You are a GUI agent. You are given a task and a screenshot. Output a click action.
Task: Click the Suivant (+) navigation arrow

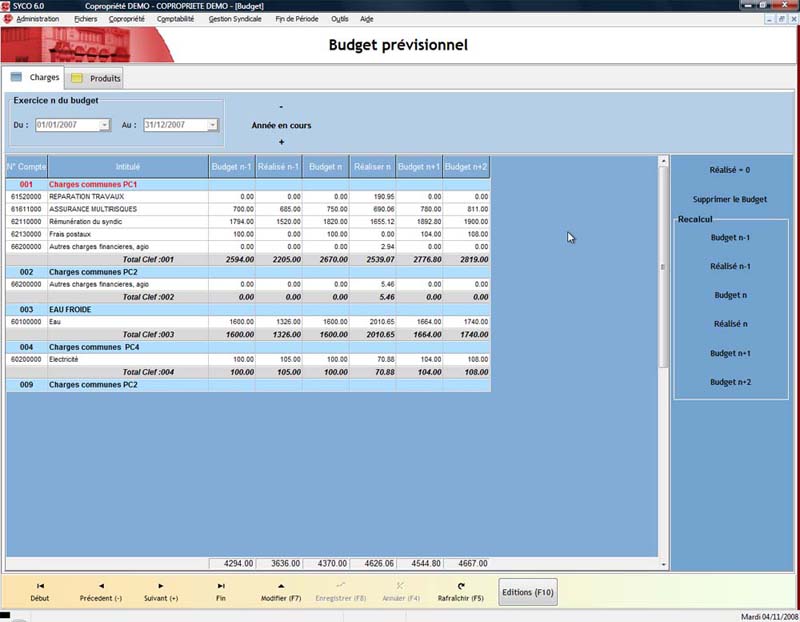pos(161,586)
